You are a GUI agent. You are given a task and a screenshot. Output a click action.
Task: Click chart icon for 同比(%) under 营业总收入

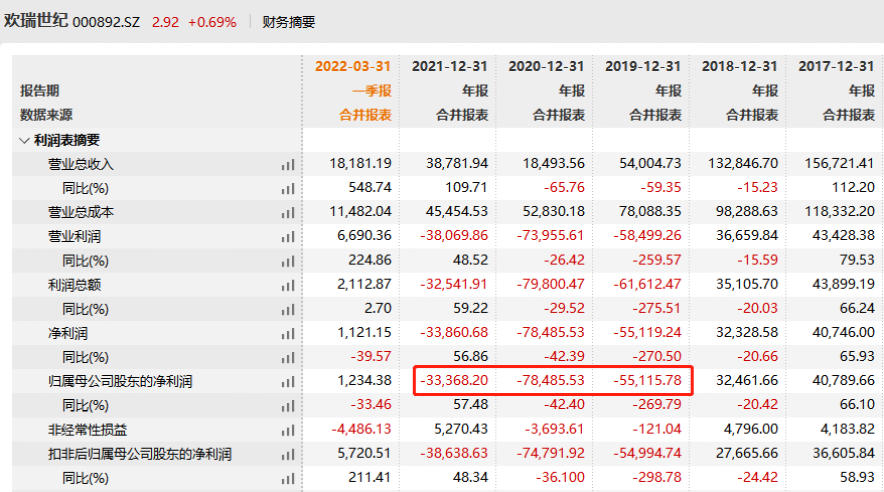[288, 188]
